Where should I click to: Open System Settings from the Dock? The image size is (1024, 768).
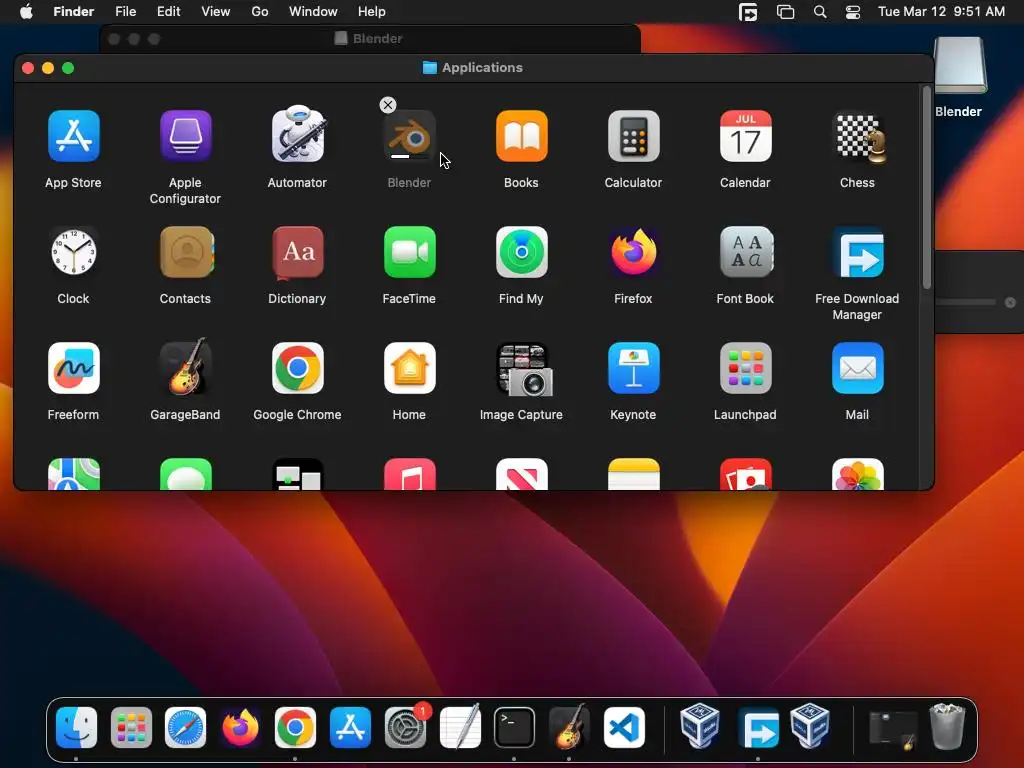tap(405, 727)
